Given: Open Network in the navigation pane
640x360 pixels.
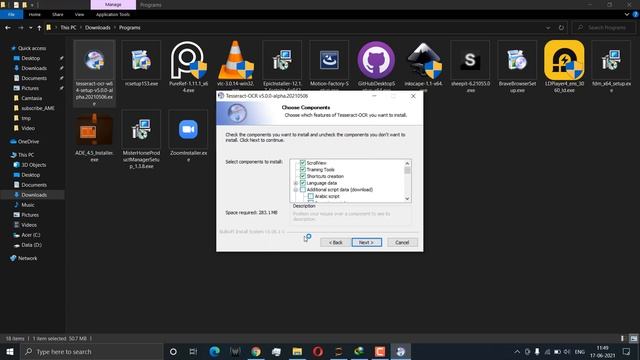Looking at the screenshot, I should click(27, 258).
